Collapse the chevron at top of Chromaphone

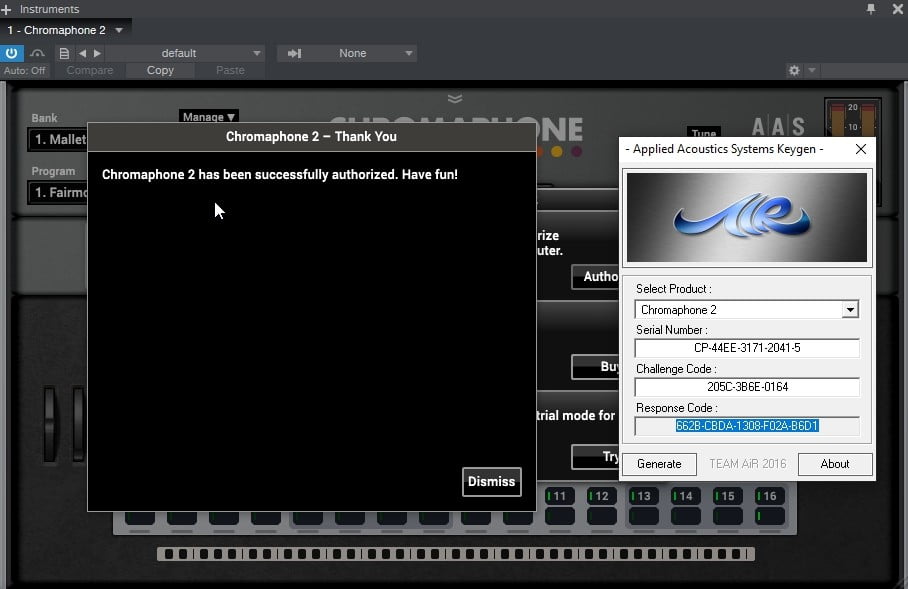(x=455, y=98)
